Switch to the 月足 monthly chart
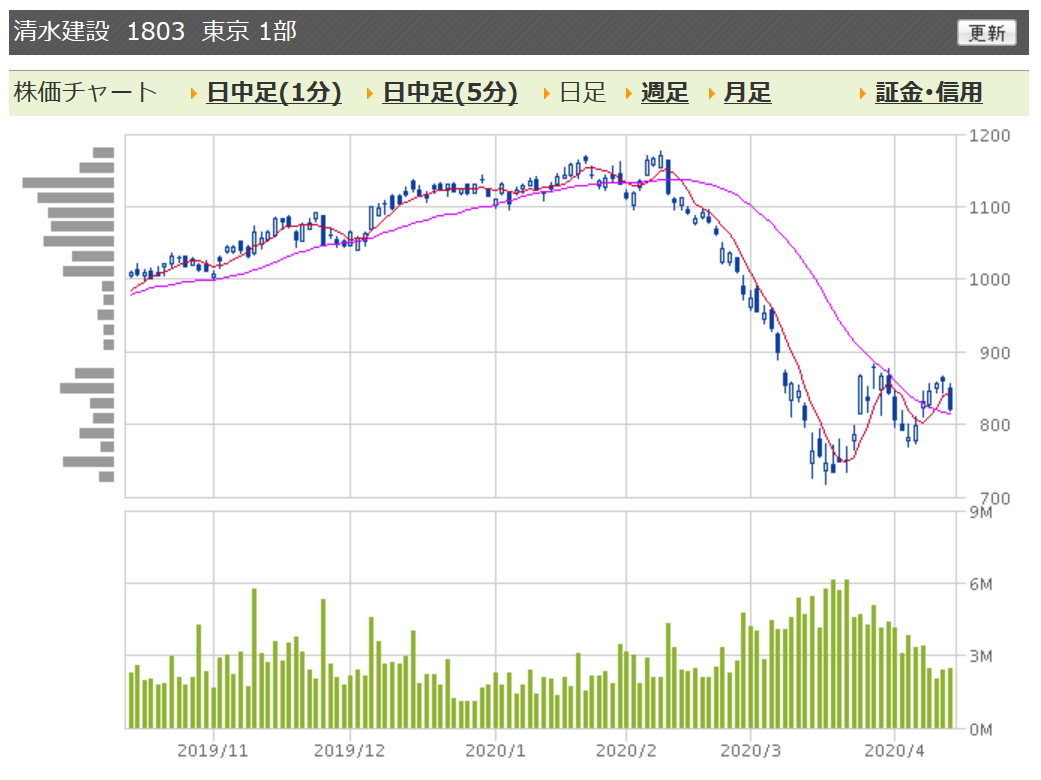Image resolution: width=1041 pixels, height=780 pixels. pyautogui.click(x=747, y=92)
